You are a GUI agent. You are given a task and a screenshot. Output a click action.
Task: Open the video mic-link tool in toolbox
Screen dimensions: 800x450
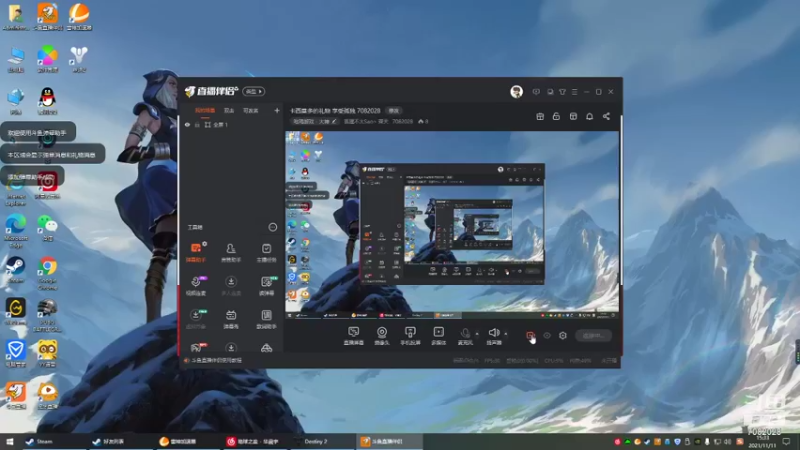click(196, 285)
